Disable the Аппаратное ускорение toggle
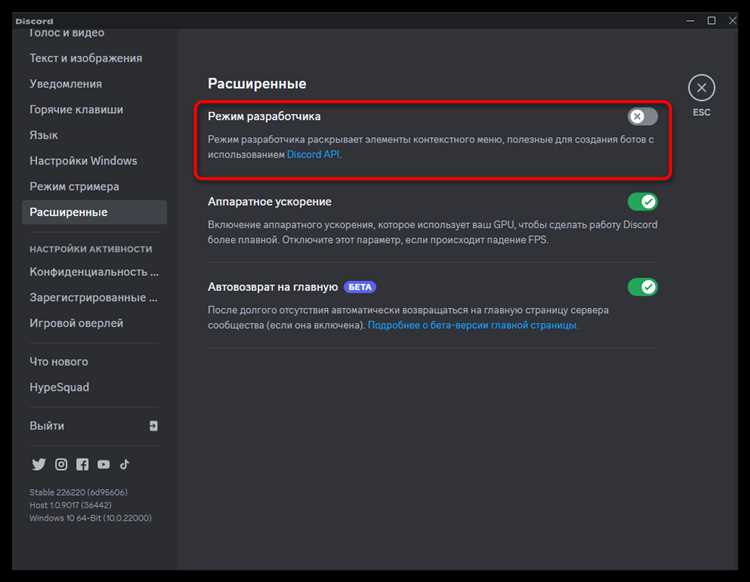The image size is (750, 582). click(x=642, y=202)
